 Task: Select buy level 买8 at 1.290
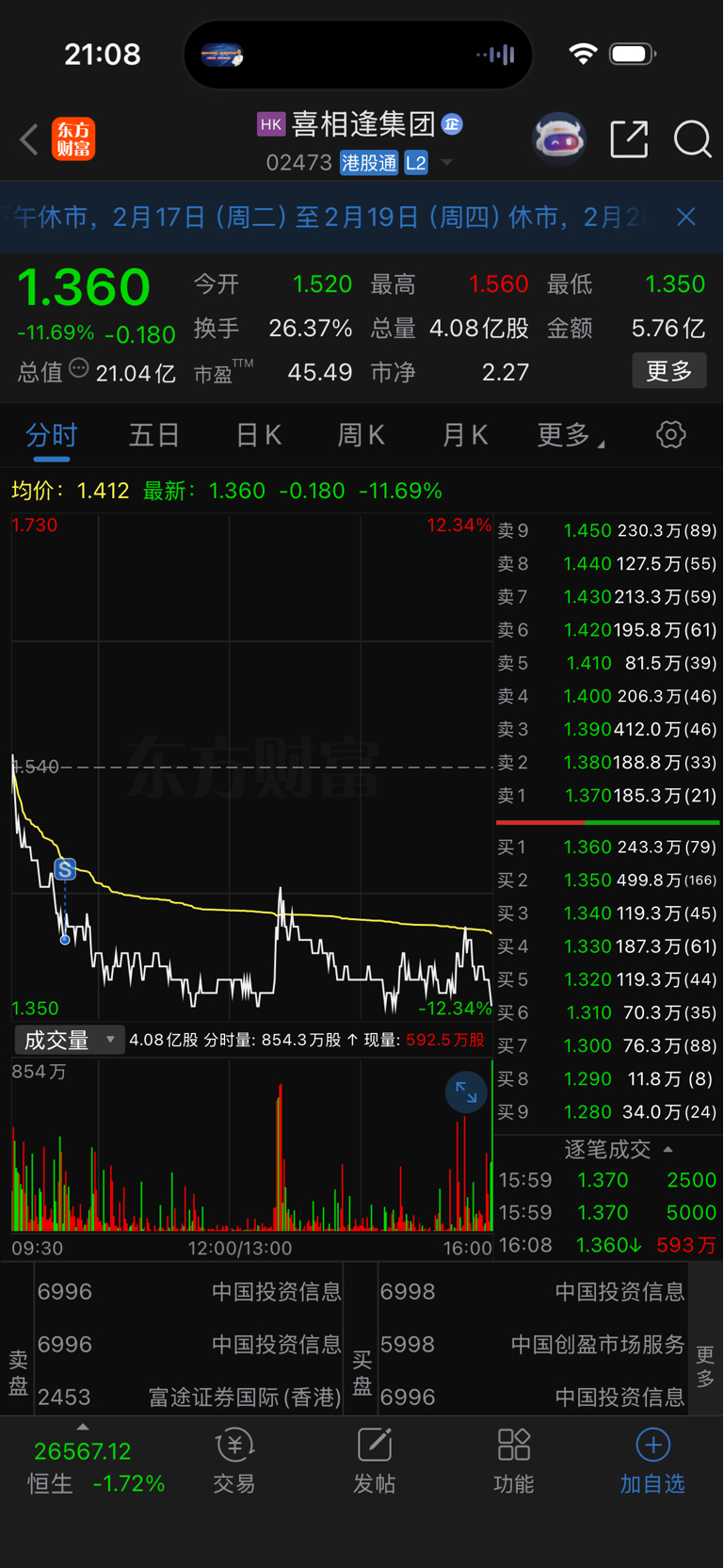607,1079
